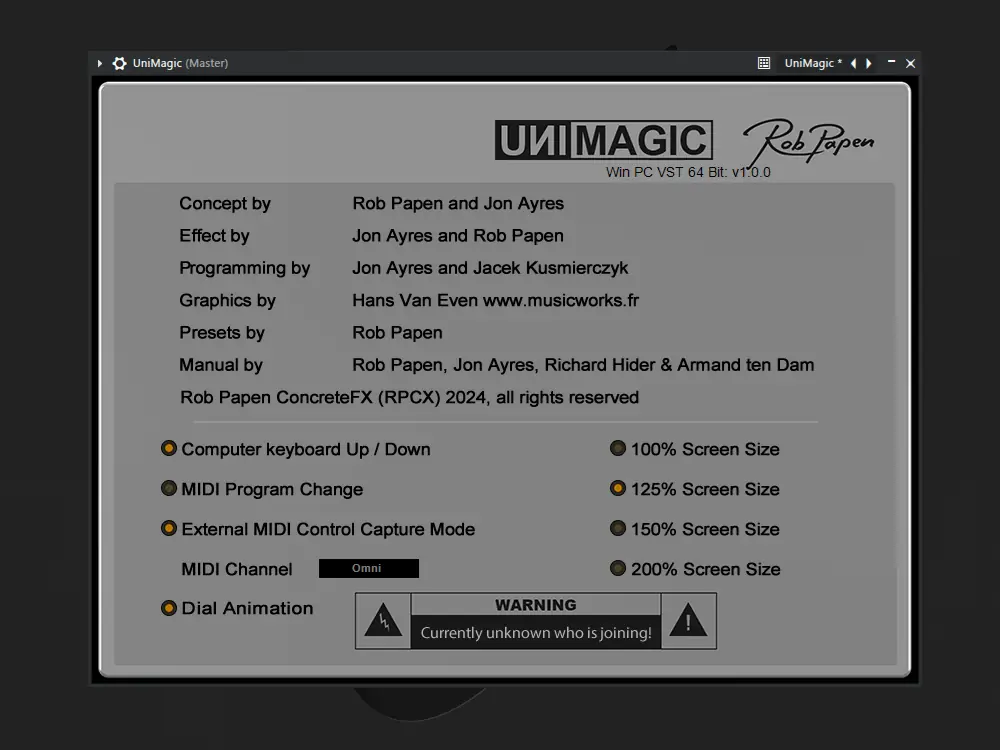The width and height of the screenshot is (1000, 750).
Task: Toggle External MIDI Control Capture Mode
Action: [168, 529]
